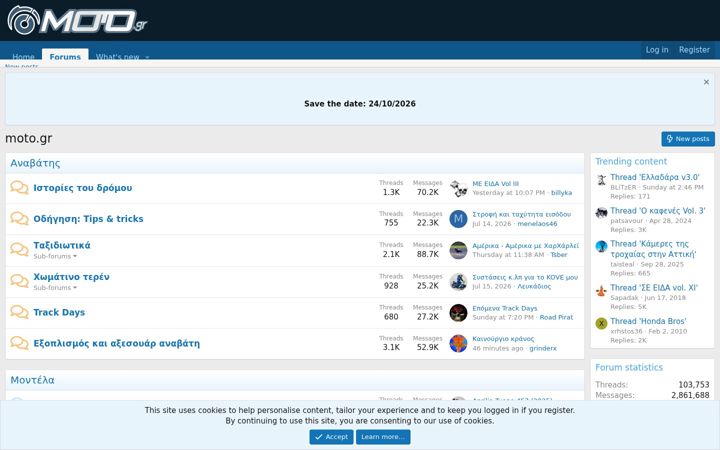Open Thread 'Ελλαδάρα v3.0' in trending
Viewport: 720px width, 450px height.
click(x=655, y=177)
